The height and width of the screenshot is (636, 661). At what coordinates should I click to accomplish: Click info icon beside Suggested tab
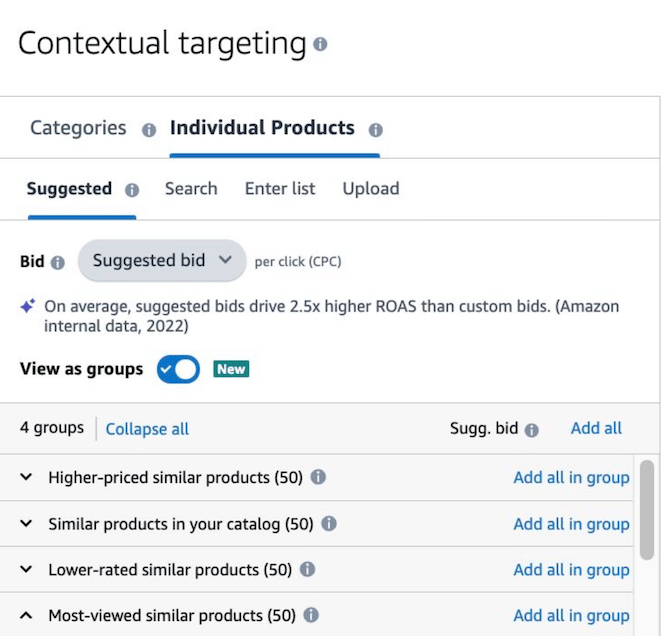(131, 190)
